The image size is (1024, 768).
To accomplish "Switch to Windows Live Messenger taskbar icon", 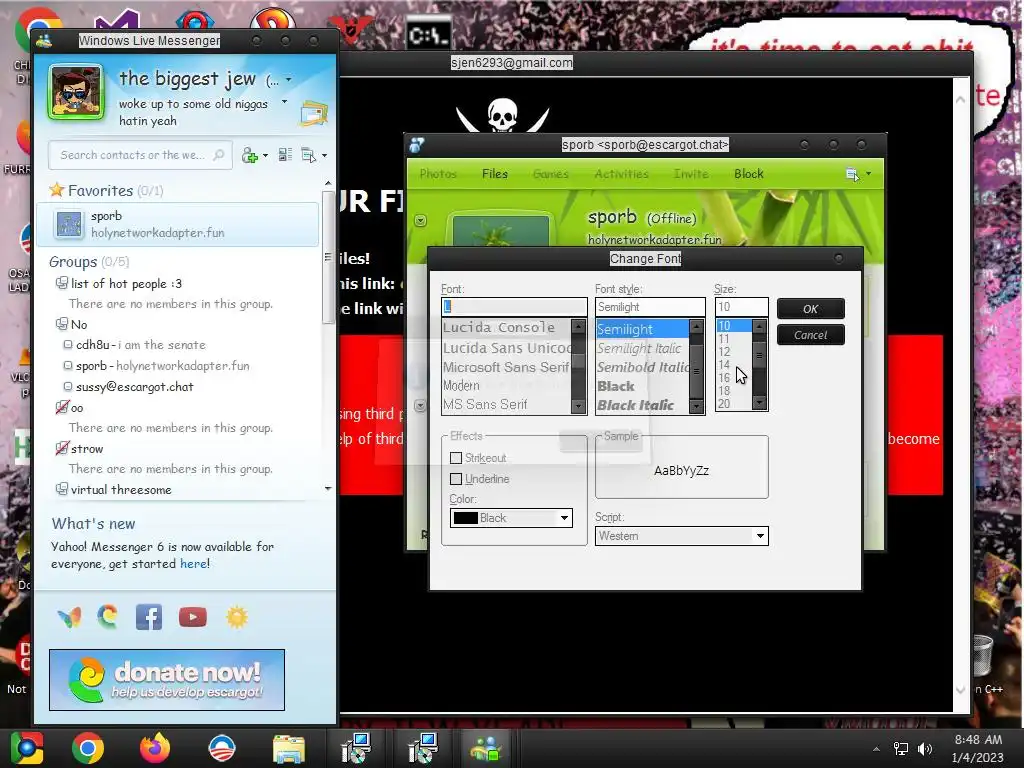I will (485, 748).
